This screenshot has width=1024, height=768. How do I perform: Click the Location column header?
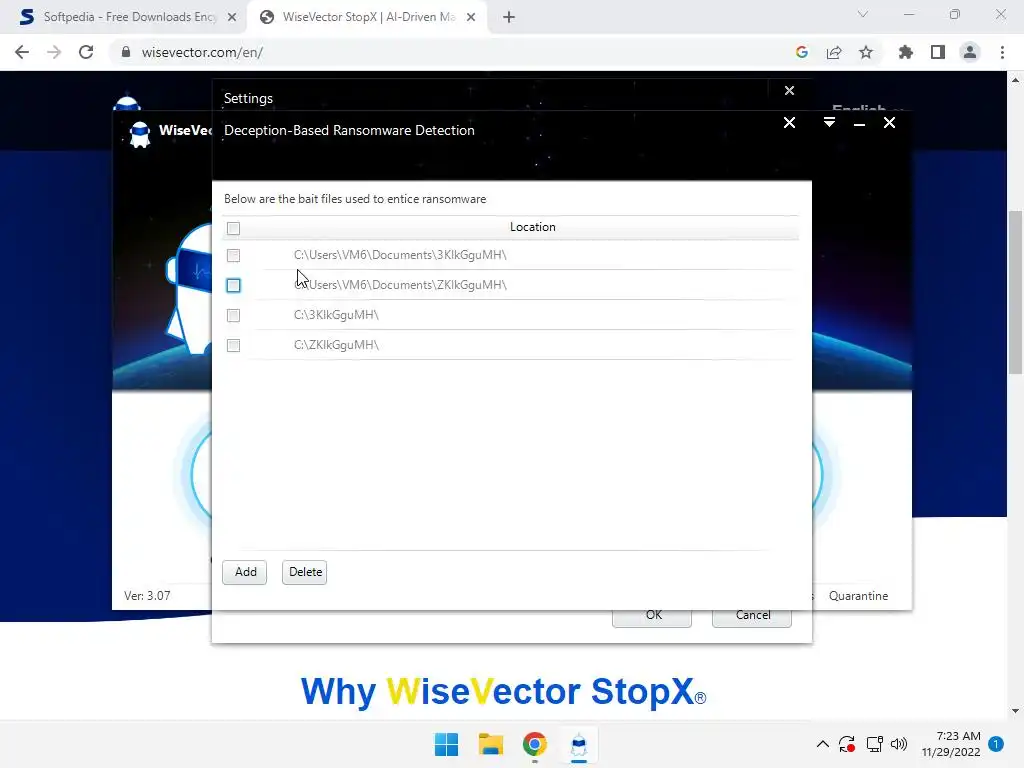pos(532,227)
